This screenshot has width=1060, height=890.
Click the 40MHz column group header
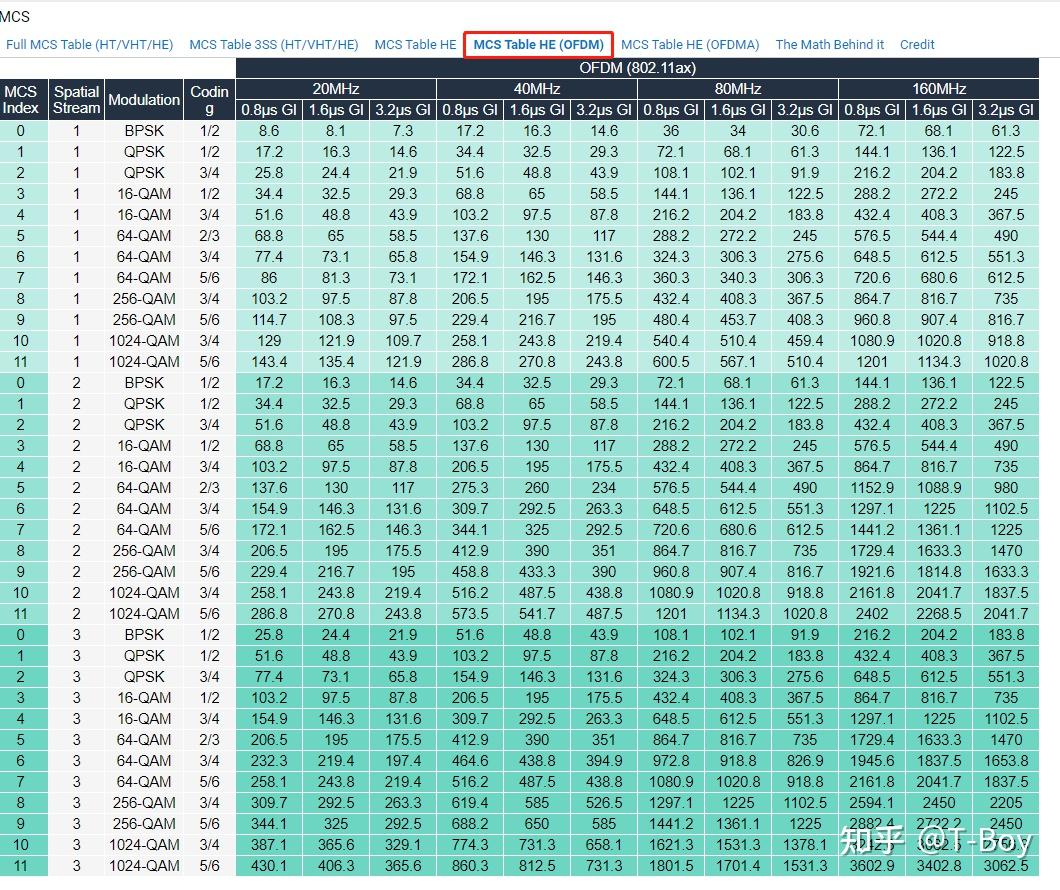pyautogui.click(x=537, y=89)
